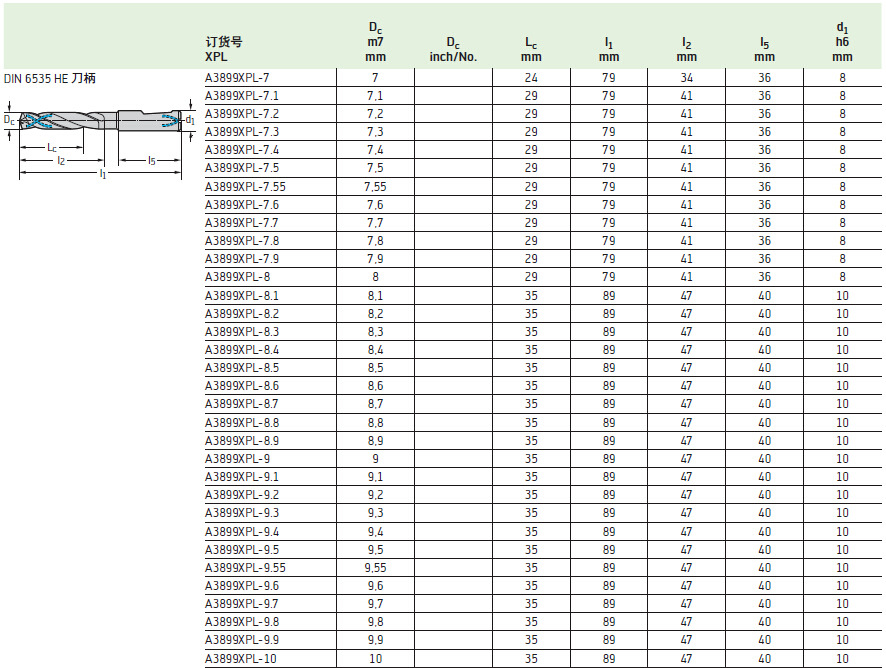Click the l5 mm column header
The image size is (886, 668).
(x=765, y=49)
